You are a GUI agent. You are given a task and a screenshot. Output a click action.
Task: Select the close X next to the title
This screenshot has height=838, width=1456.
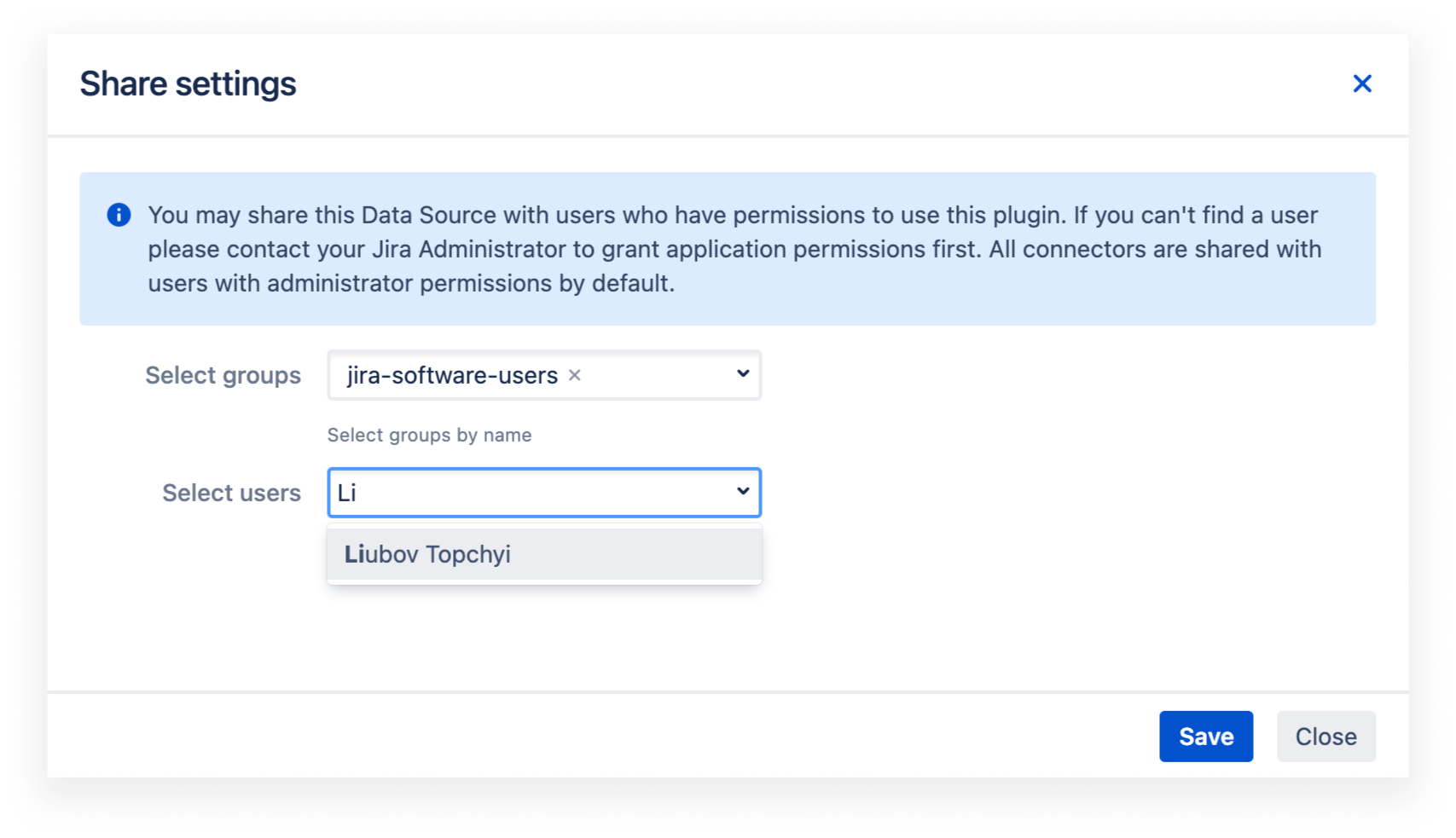(1362, 83)
